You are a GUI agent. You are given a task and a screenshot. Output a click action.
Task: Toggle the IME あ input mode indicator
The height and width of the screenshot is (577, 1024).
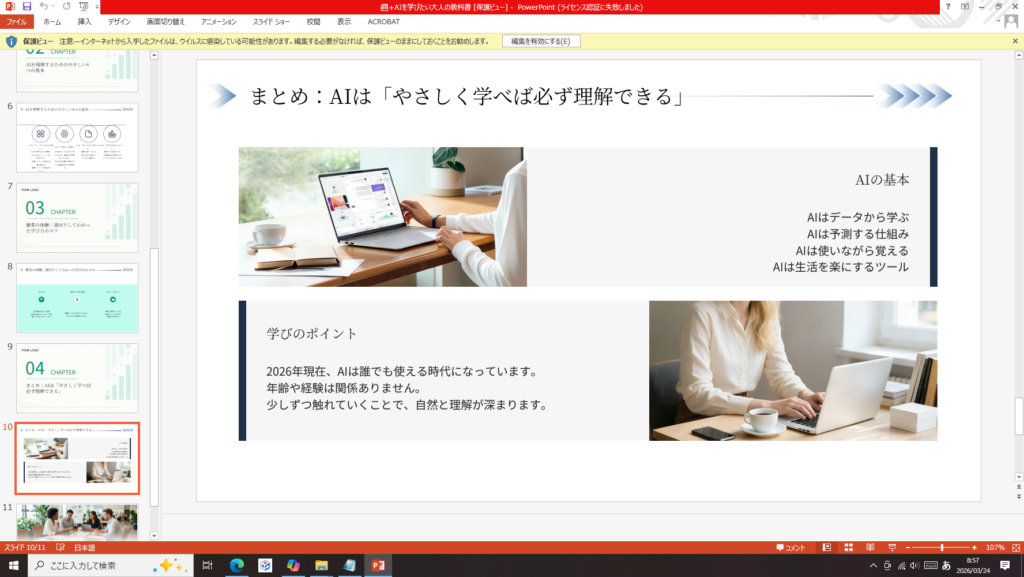pos(945,566)
